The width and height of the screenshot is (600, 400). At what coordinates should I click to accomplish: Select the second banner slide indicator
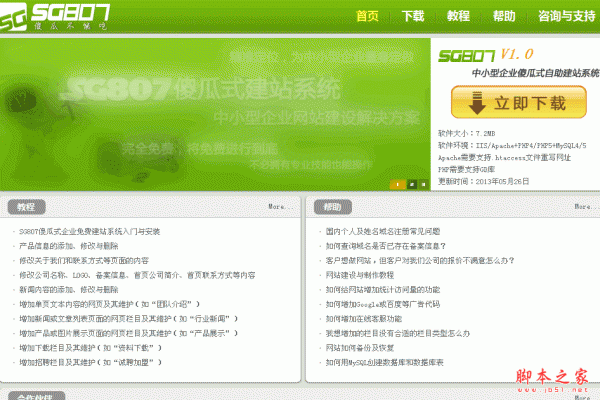coord(412,184)
